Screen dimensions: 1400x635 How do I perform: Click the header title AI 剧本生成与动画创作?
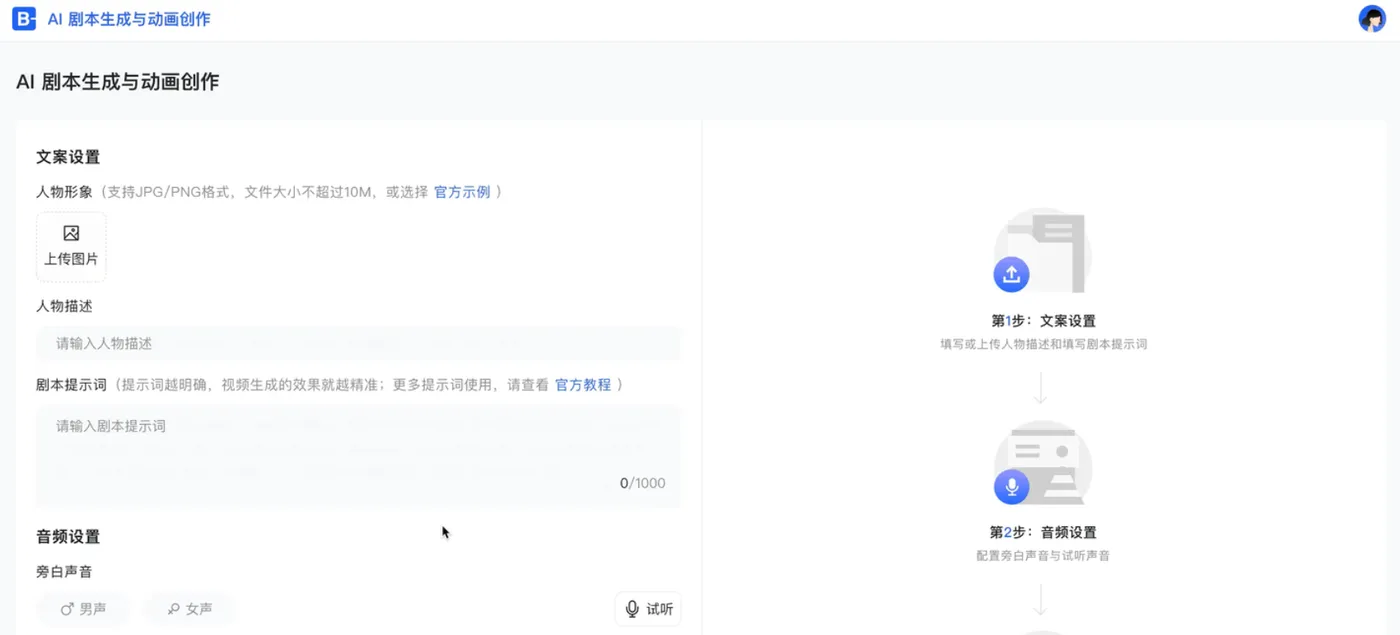click(x=129, y=19)
